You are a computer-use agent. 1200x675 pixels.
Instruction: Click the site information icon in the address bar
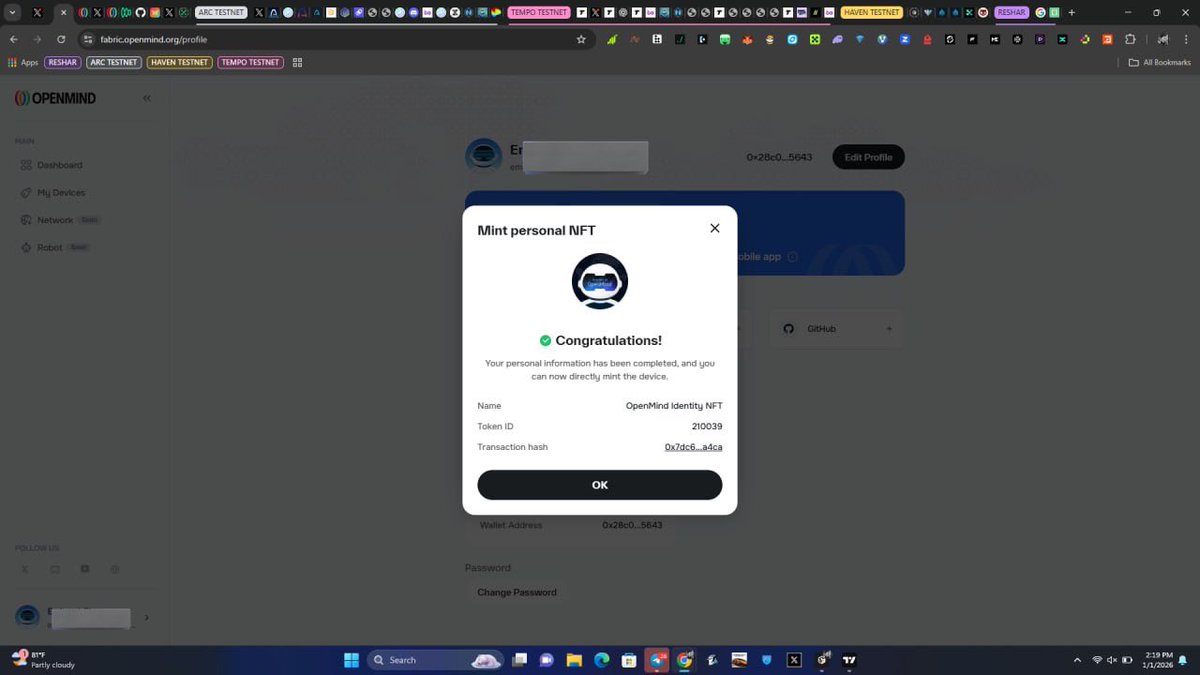(88, 39)
